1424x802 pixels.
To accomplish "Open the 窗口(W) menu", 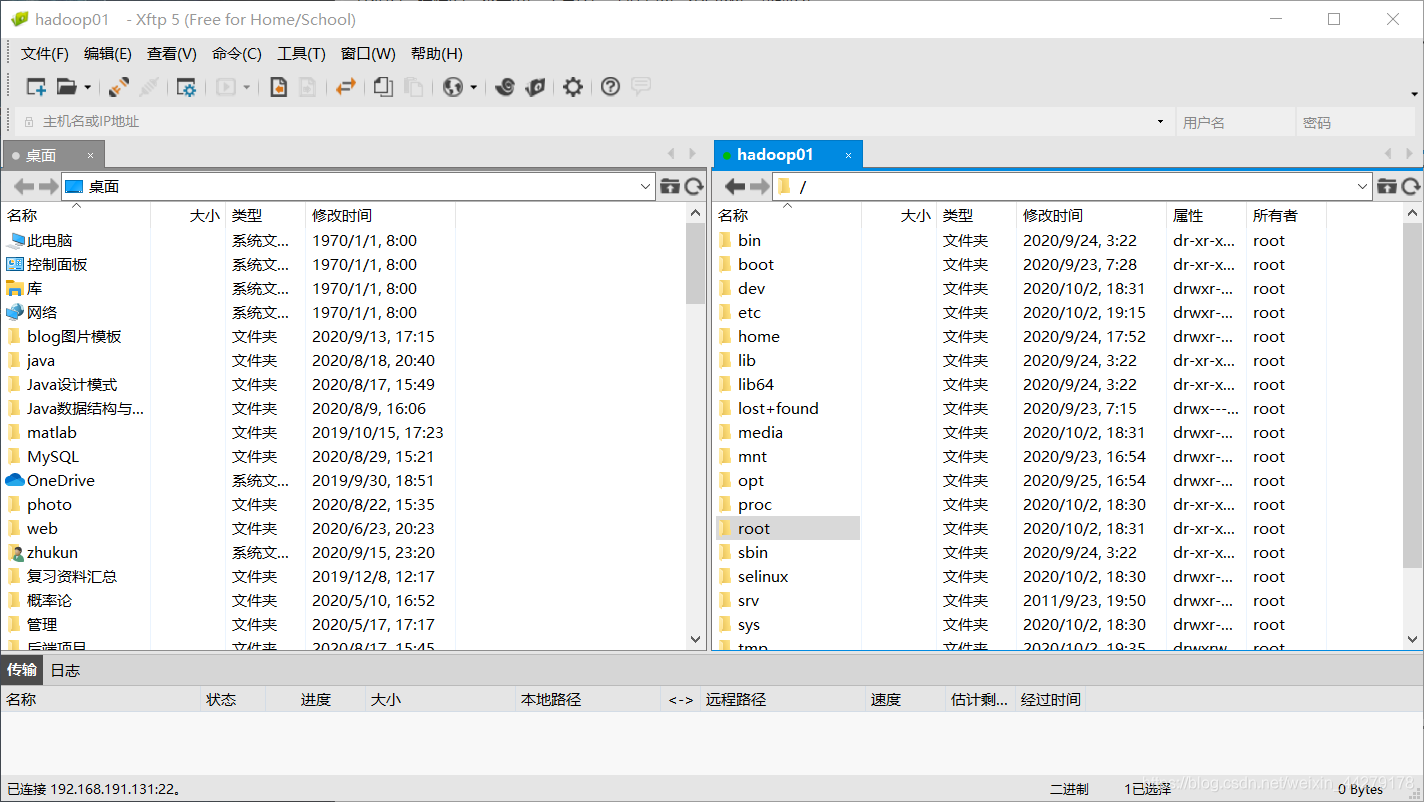I will tap(368, 54).
